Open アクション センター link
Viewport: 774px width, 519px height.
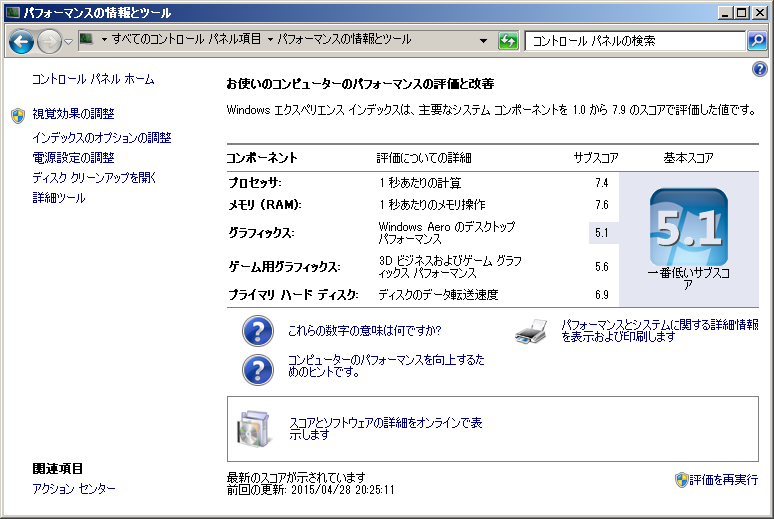(74, 488)
